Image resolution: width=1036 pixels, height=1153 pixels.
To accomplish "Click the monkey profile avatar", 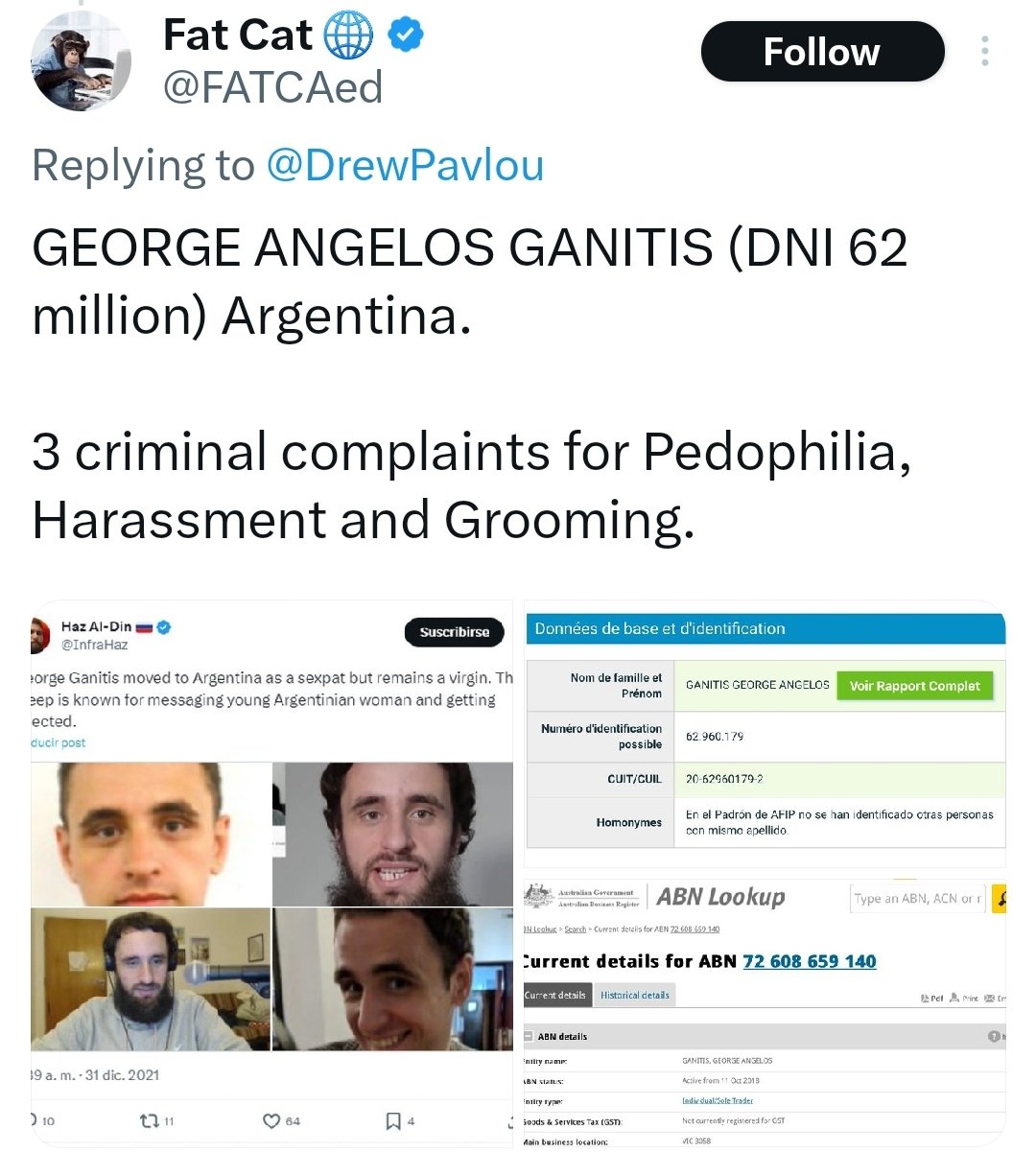I will point(81,64).
